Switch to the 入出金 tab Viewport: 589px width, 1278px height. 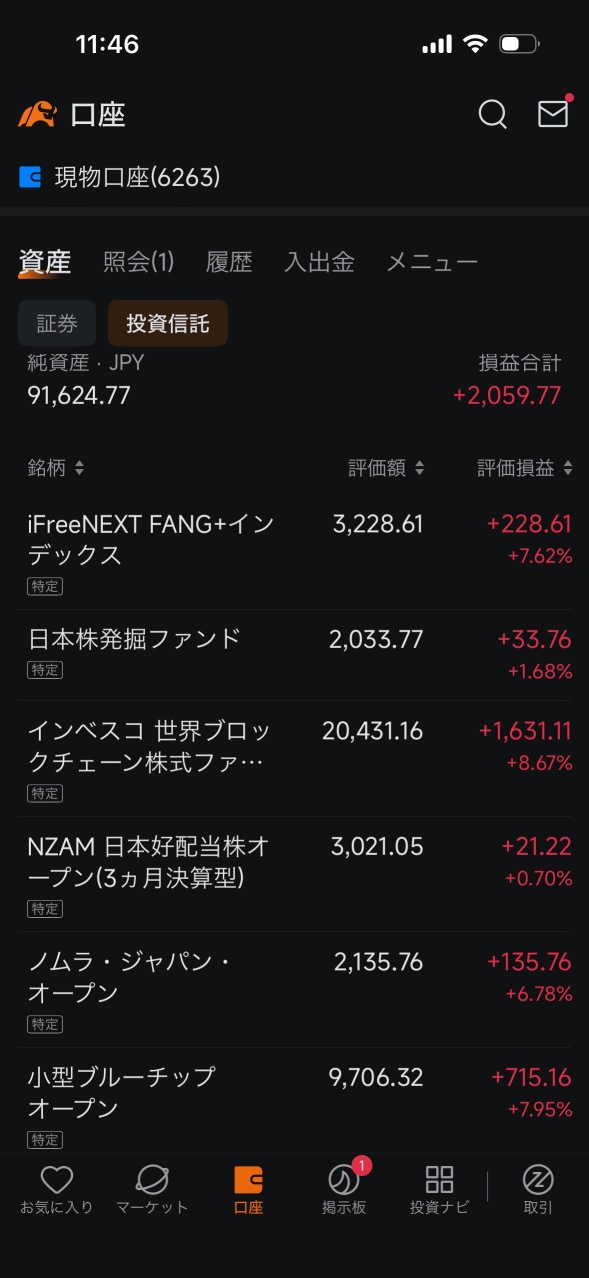319,262
